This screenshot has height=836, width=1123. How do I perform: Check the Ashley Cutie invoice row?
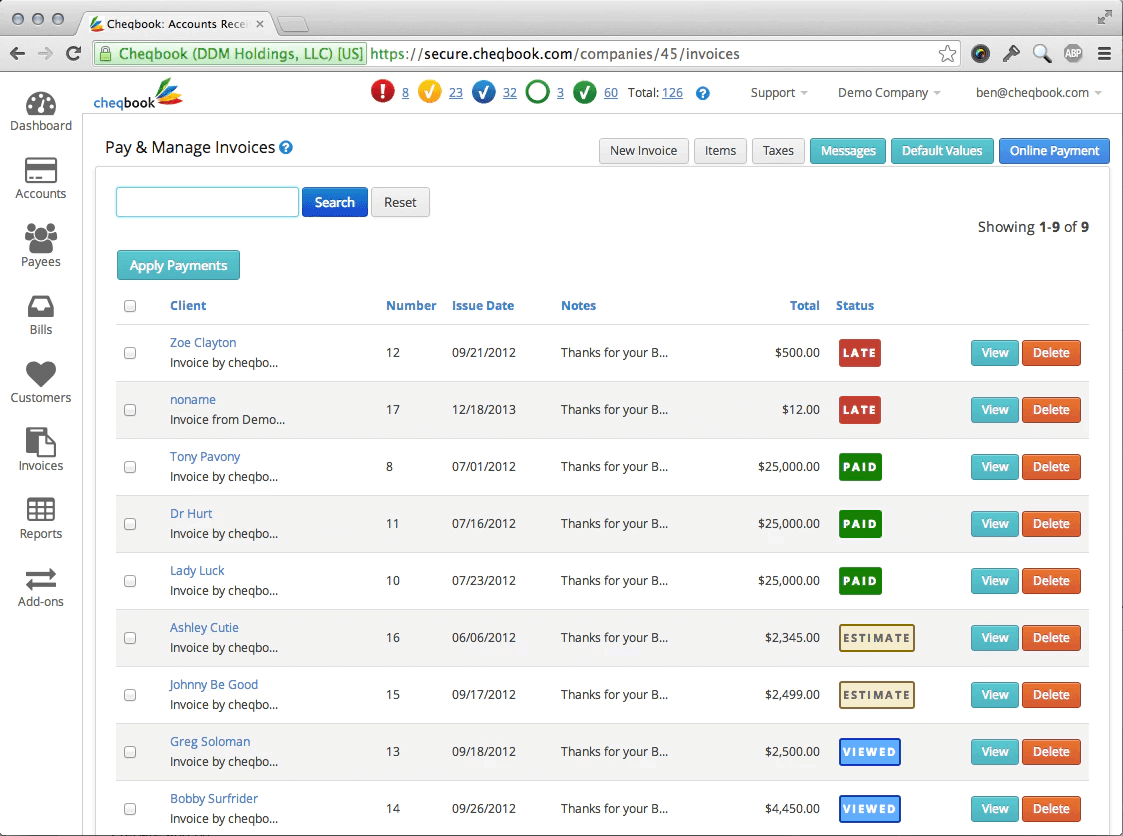click(x=130, y=638)
